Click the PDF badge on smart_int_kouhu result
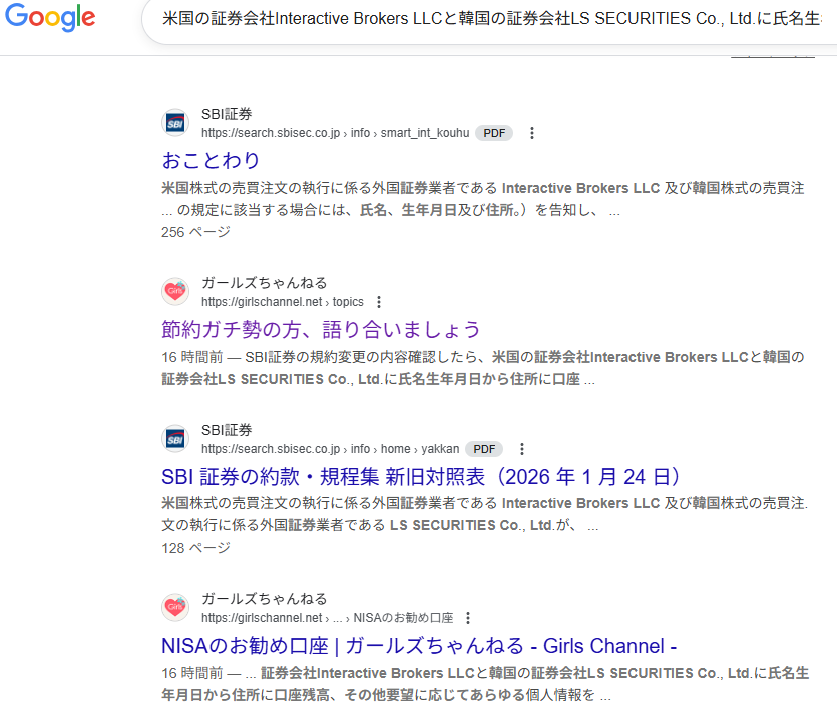 coord(494,133)
